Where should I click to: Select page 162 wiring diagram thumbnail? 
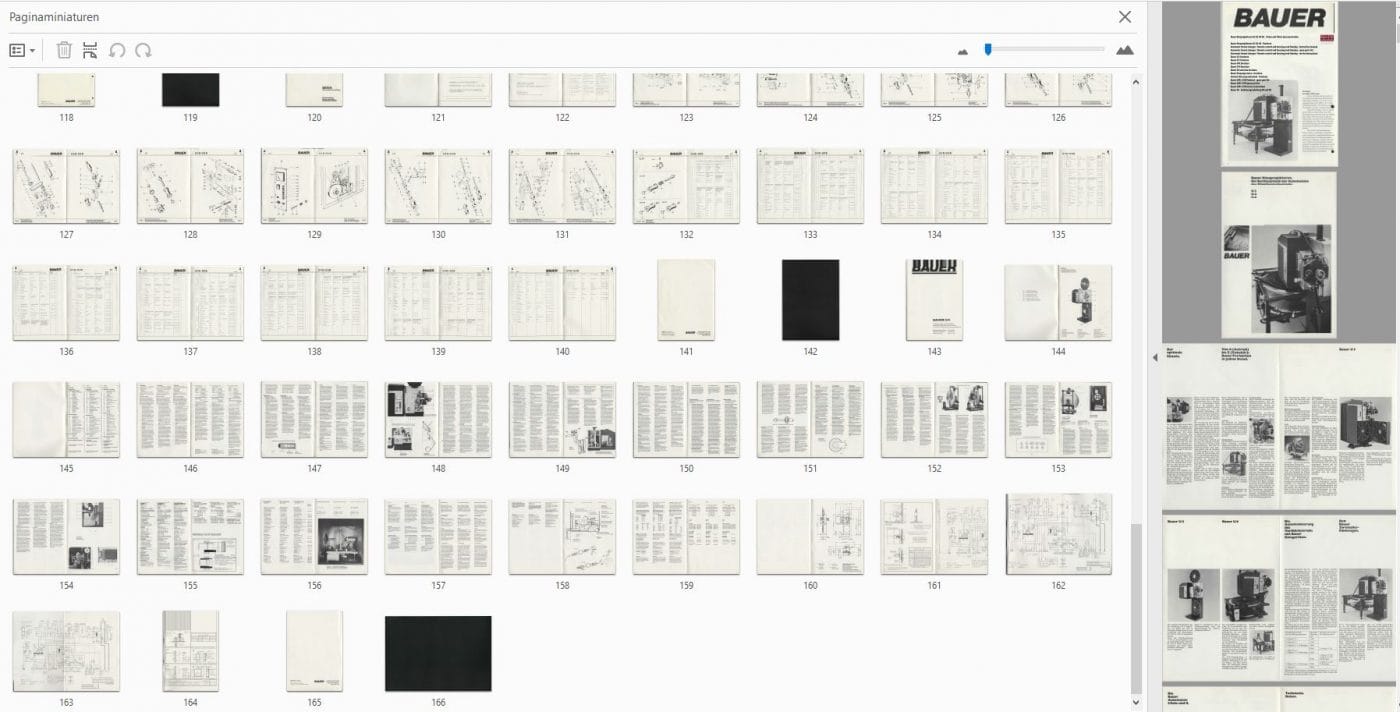[1058, 535]
